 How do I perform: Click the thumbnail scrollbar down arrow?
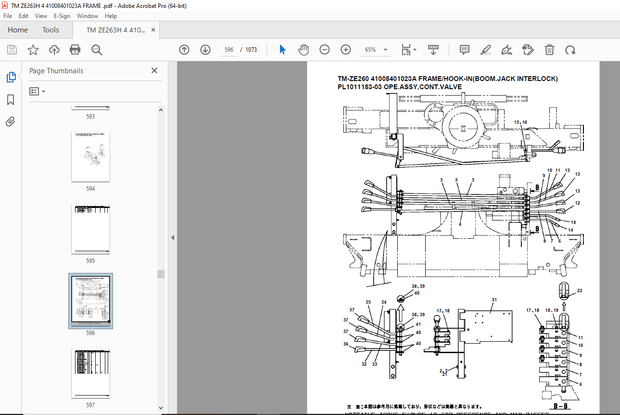click(161, 407)
